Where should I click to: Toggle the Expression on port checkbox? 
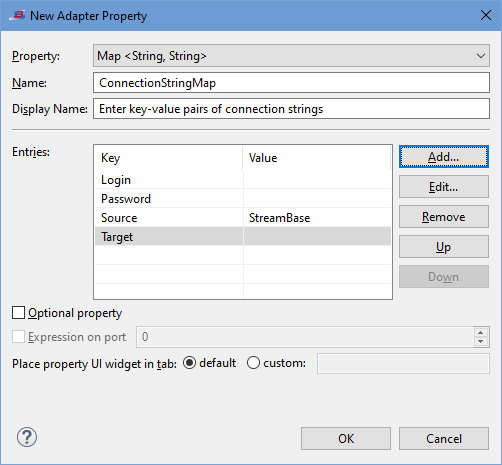pos(18,337)
